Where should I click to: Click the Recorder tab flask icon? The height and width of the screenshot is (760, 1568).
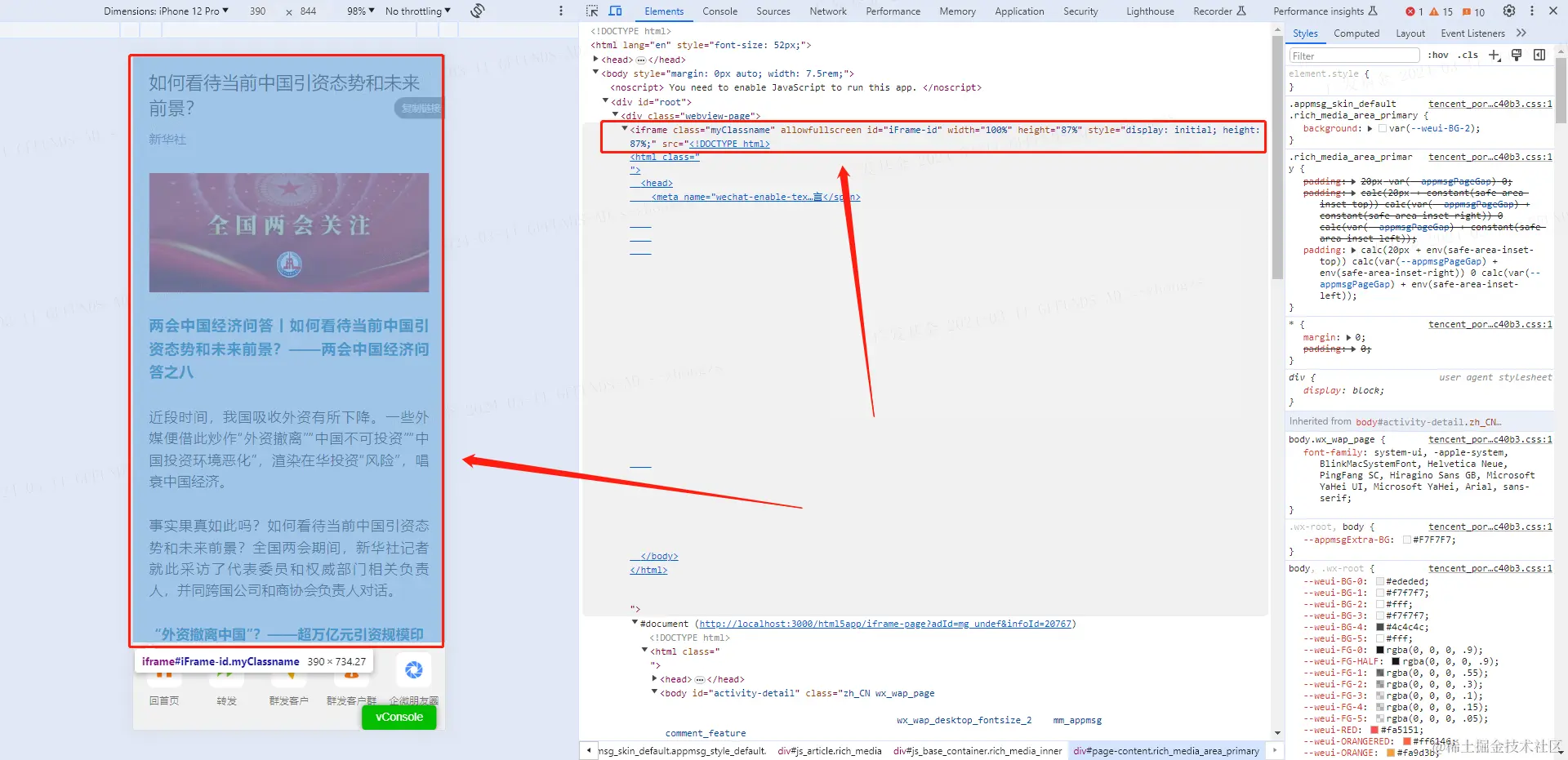click(x=1241, y=11)
